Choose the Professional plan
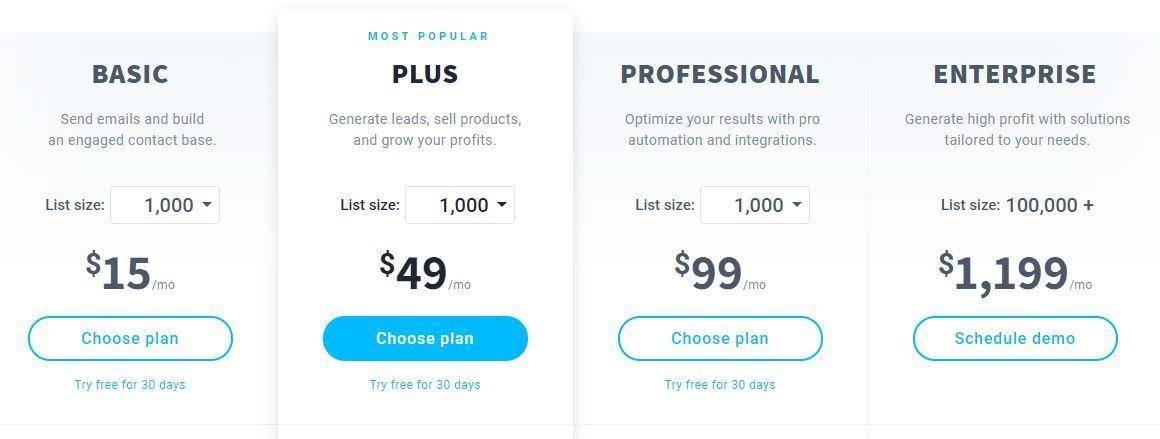 coord(720,338)
